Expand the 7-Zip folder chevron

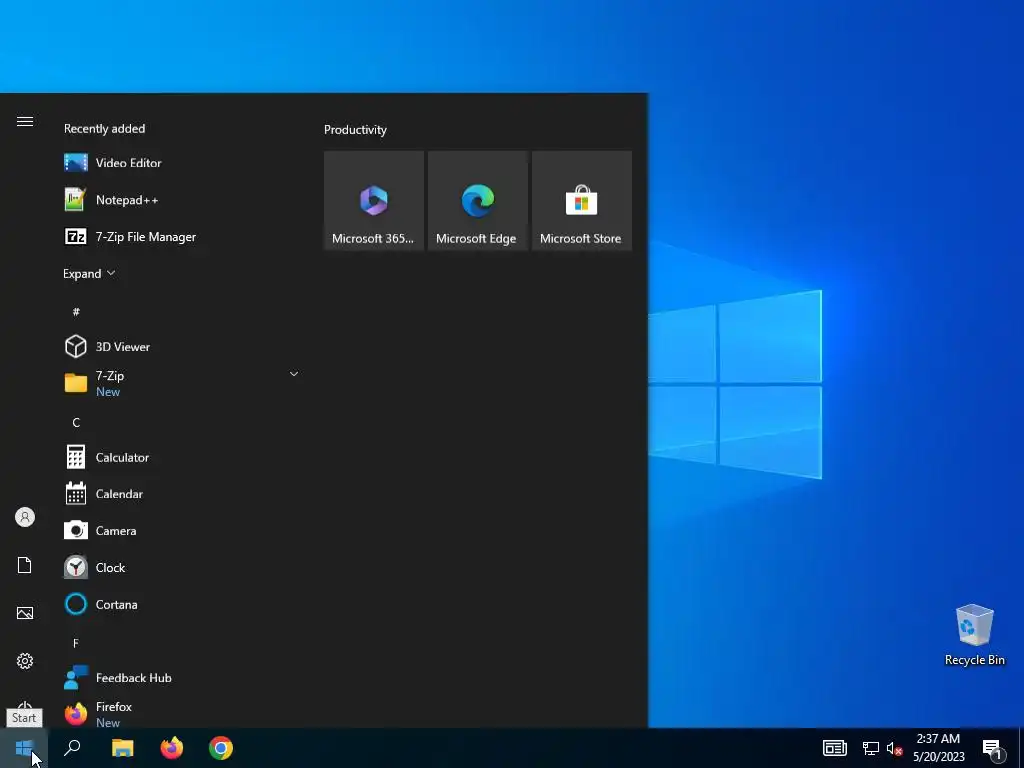tap(294, 374)
